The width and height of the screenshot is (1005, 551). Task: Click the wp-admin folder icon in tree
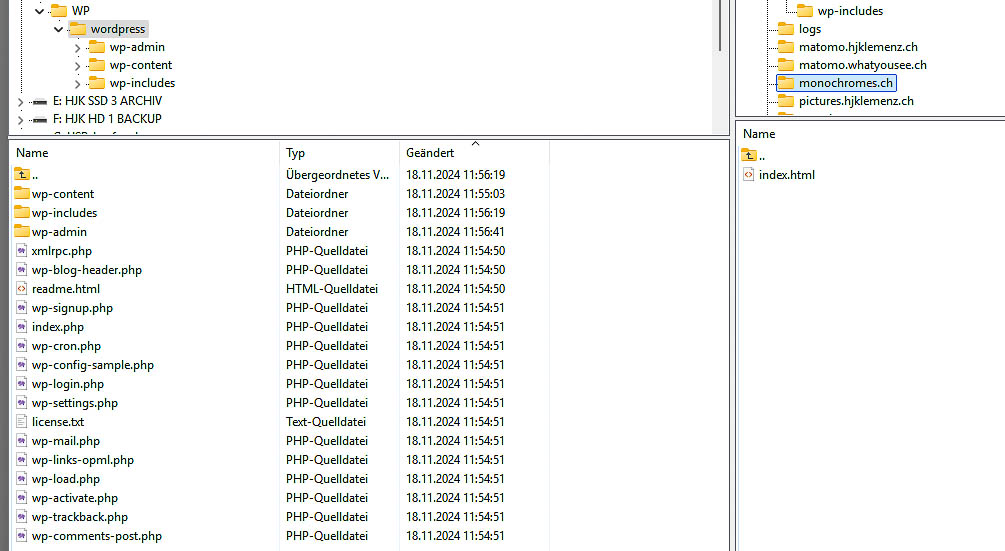[x=97, y=47]
